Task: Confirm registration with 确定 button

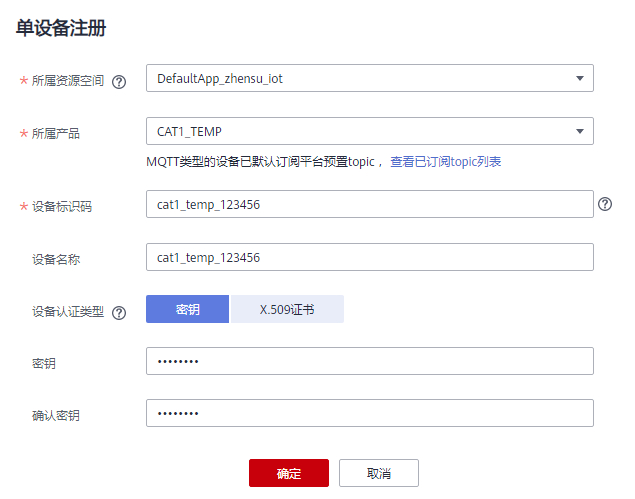Action: click(x=288, y=472)
